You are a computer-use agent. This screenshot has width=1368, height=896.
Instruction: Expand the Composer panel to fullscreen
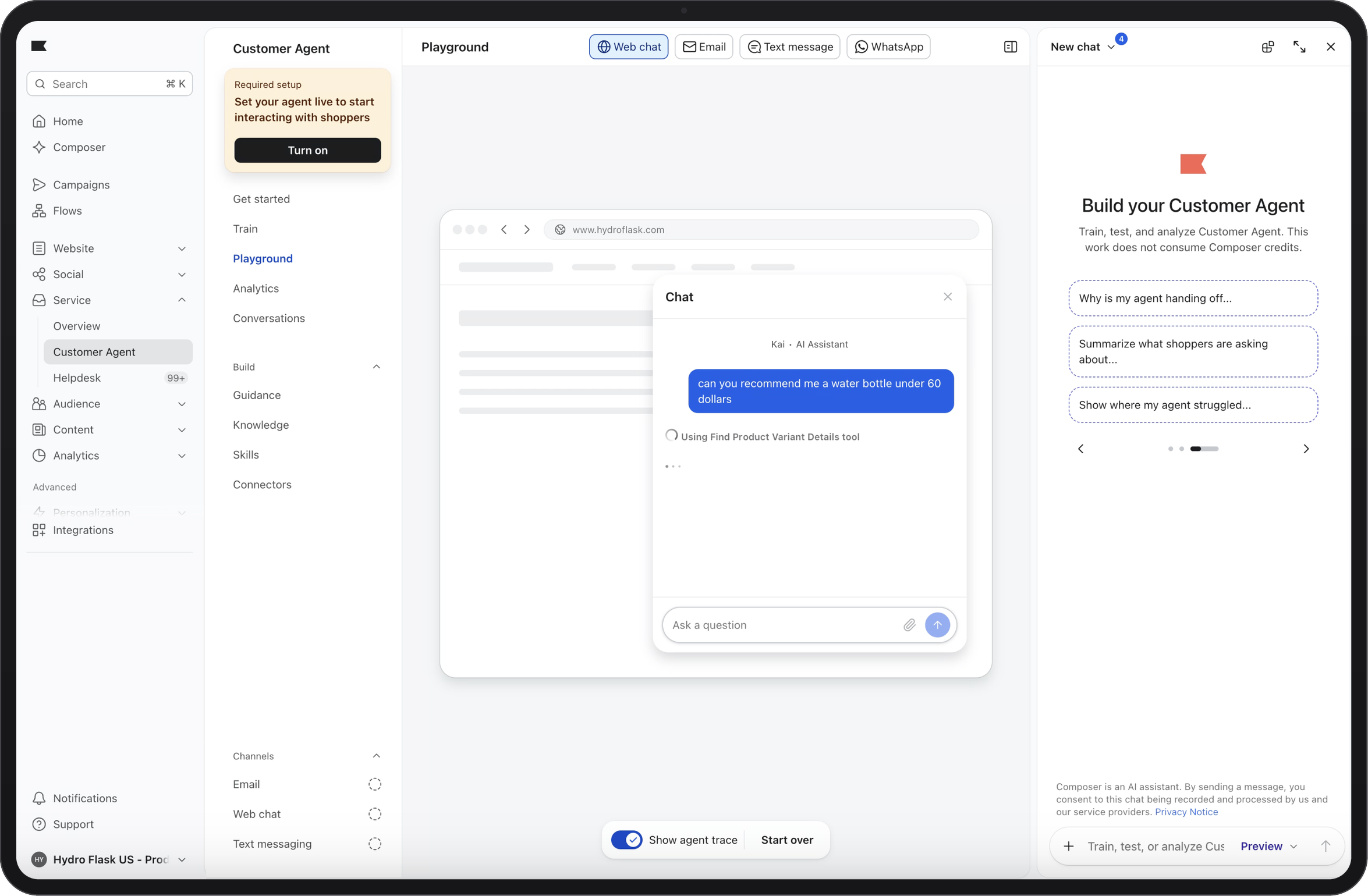[1299, 47]
